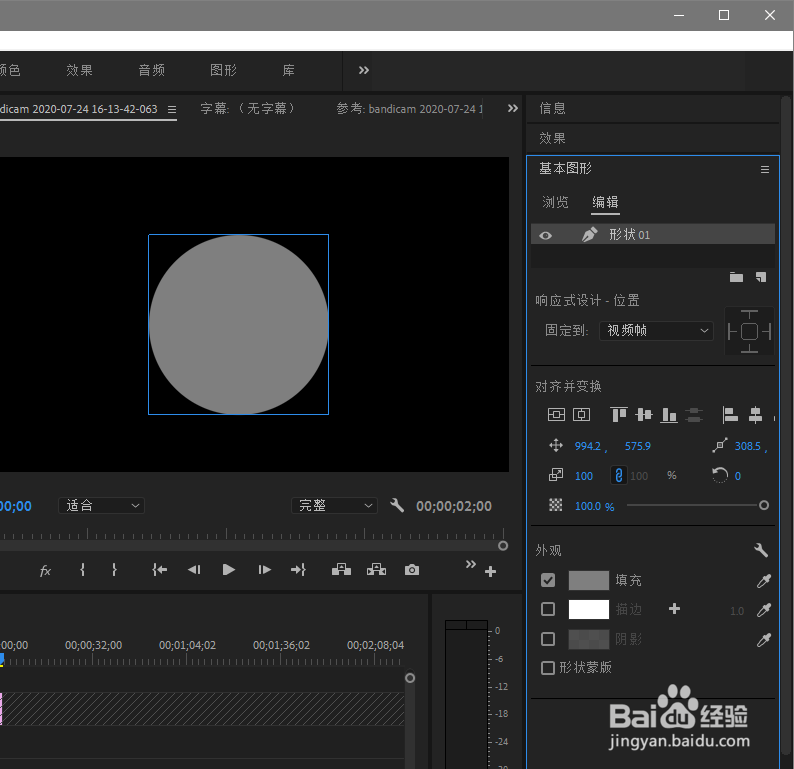Open the 音频 workspace tab
Image resolution: width=794 pixels, height=769 pixels.
coord(152,70)
